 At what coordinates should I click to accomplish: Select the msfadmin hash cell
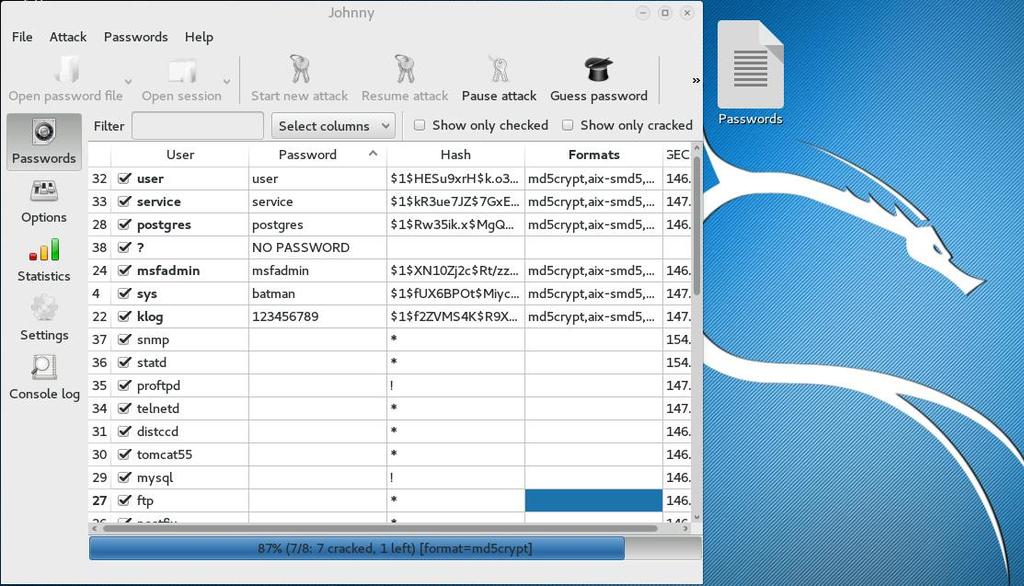click(x=455, y=270)
